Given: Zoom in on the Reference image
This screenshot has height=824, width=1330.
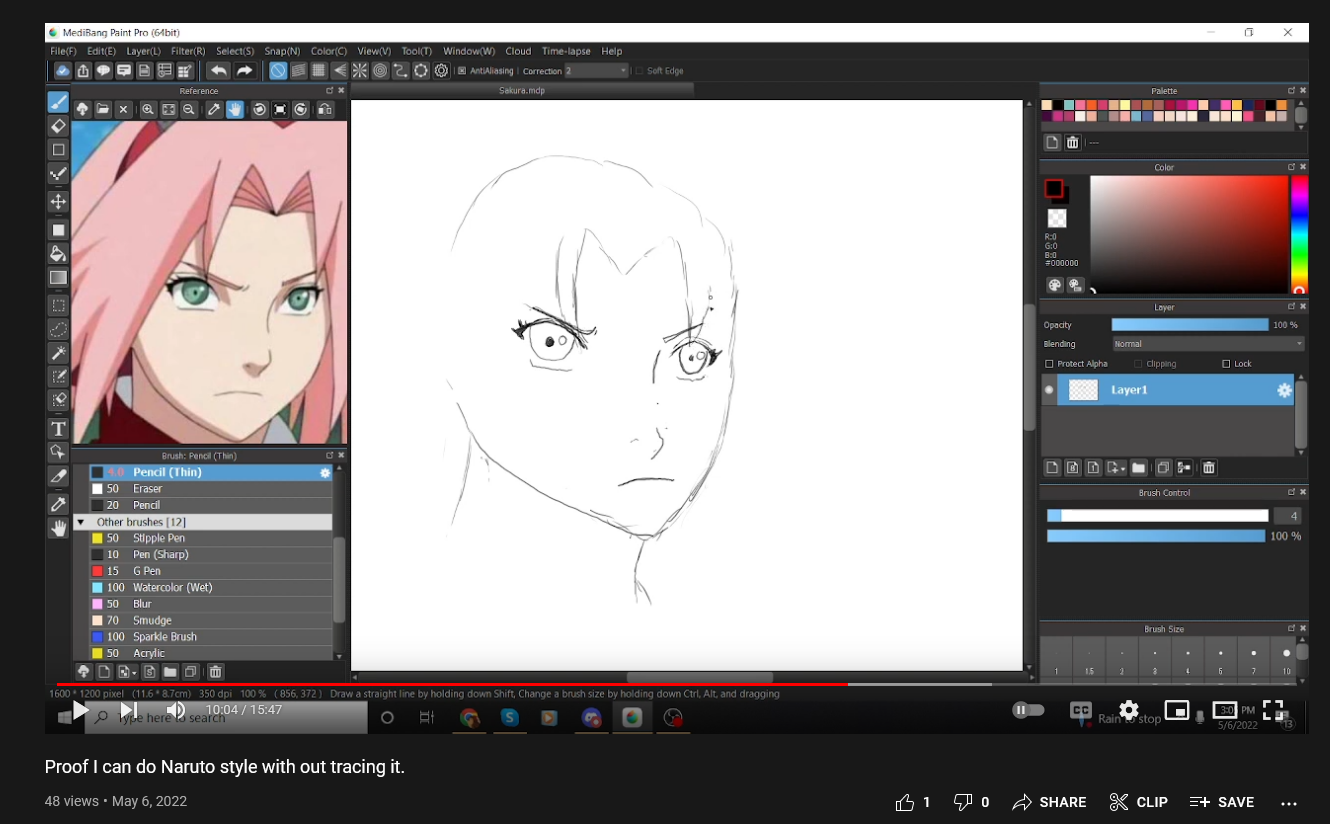Looking at the screenshot, I should [148, 109].
